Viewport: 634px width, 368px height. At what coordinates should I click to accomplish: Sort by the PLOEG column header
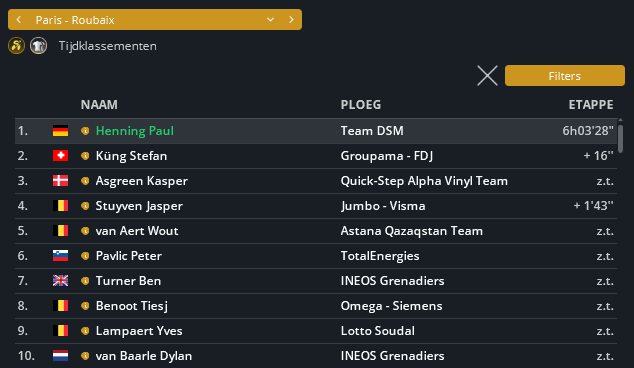click(x=361, y=105)
